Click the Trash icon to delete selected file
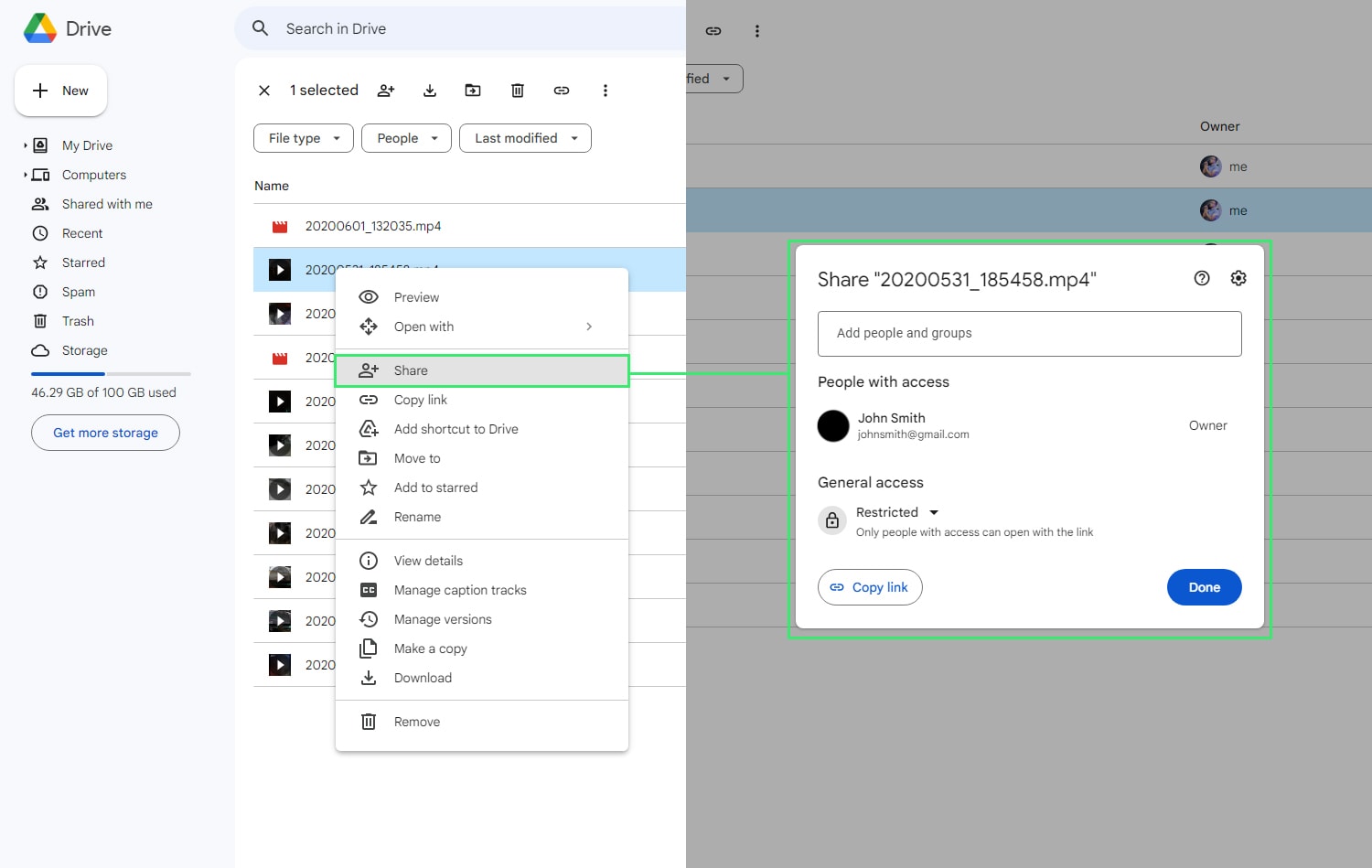 click(x=517, y=90)
